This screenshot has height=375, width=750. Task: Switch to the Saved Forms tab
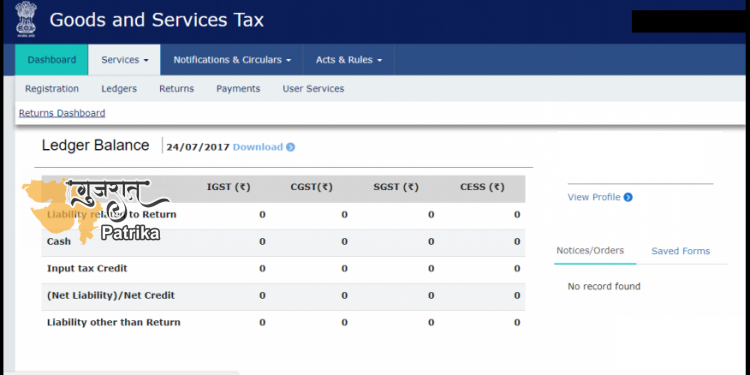681,251
